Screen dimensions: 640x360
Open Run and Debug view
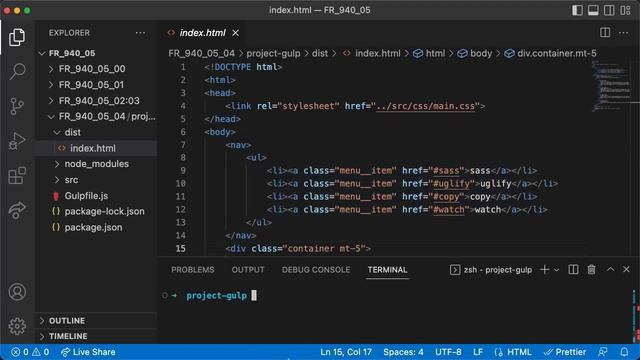(17, 141)
